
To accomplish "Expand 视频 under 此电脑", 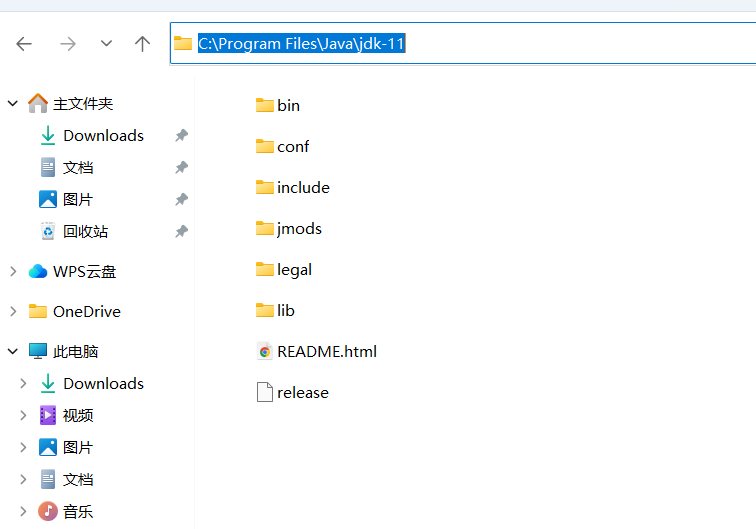I will [x=23, y=415].
